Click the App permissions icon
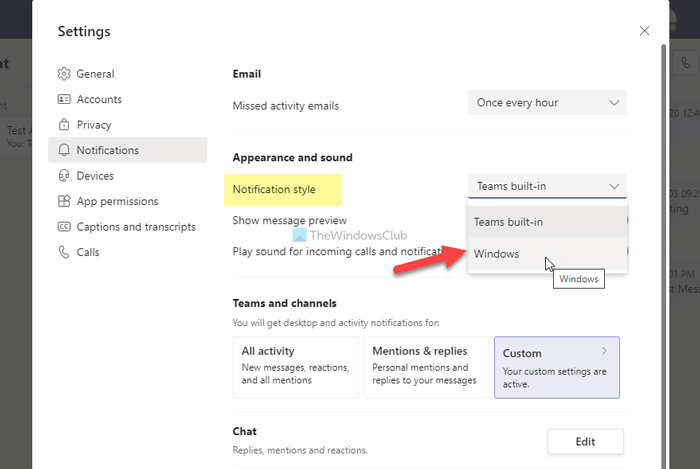The height and width of the screenshot is (469, 700). click(64, 201)
